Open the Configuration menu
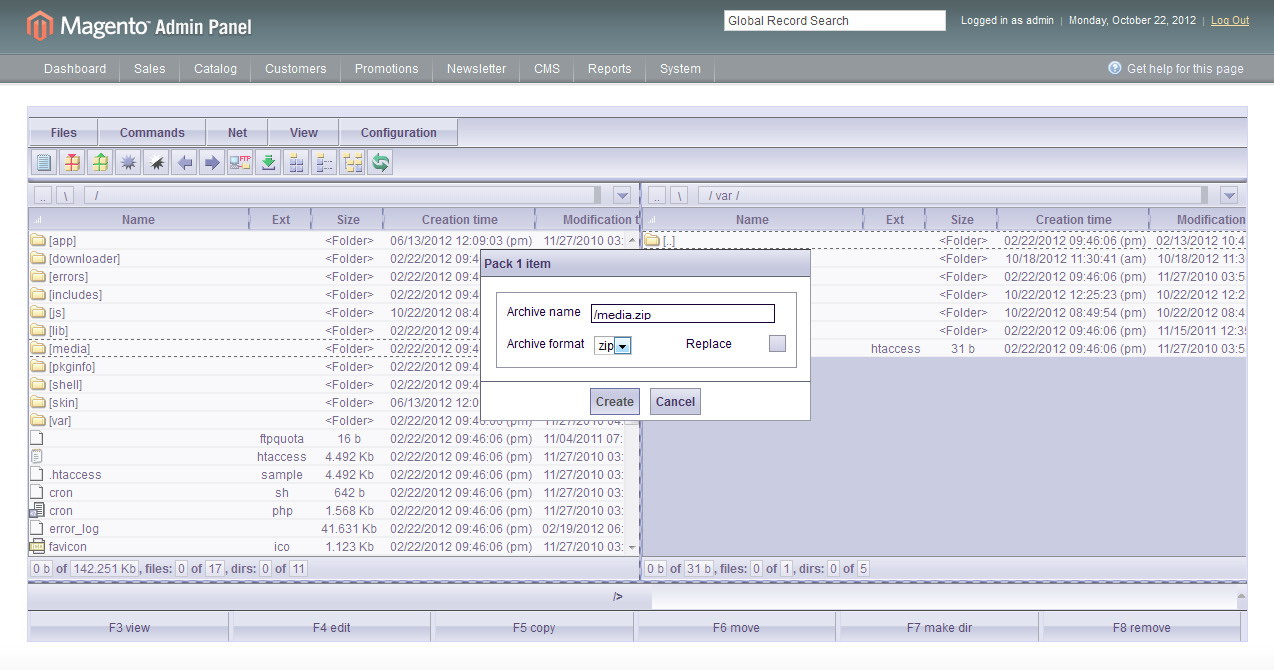Image resolution: width=1274 pixels, height=670 pixels. [x=399, y=132]
